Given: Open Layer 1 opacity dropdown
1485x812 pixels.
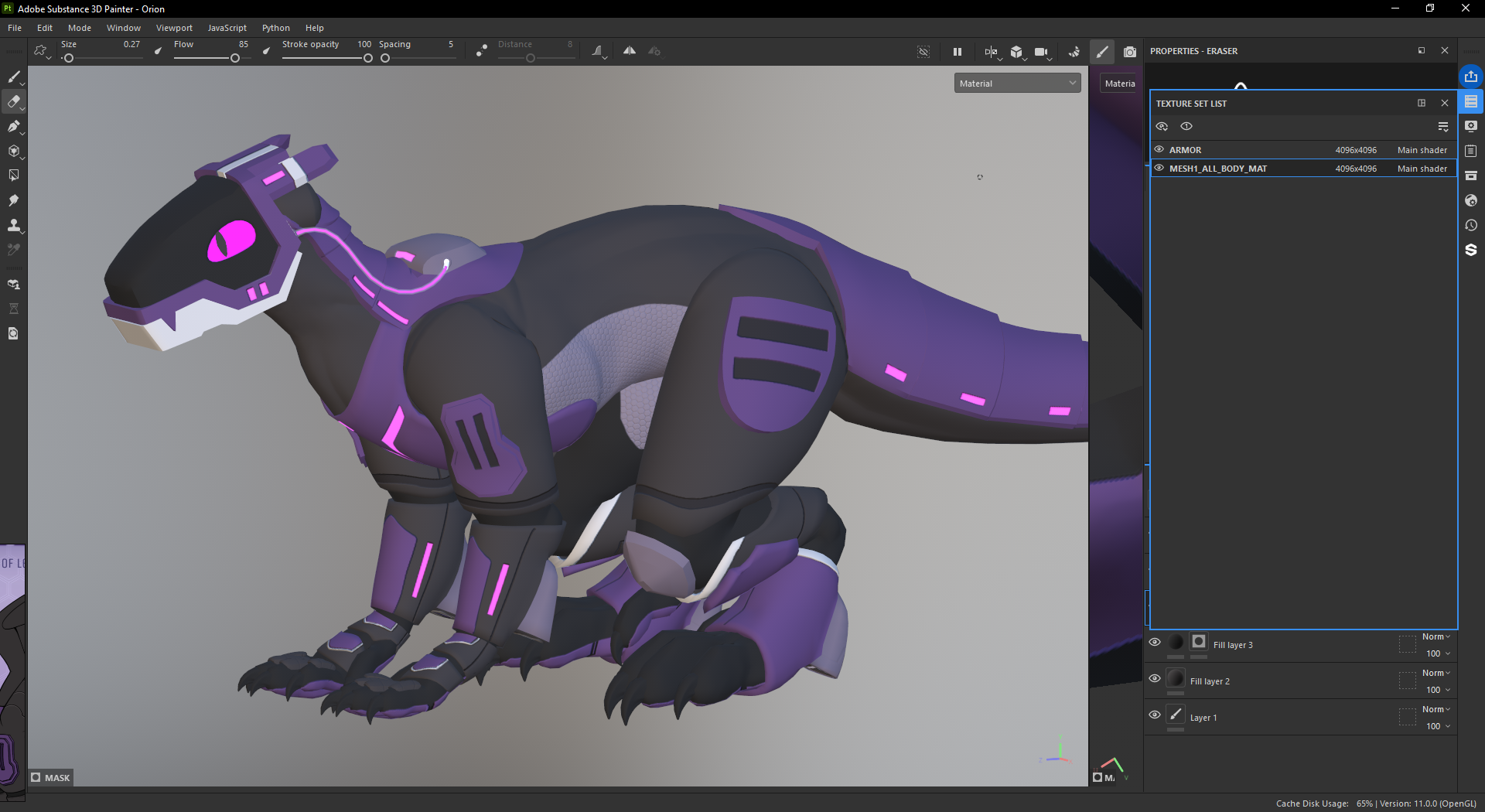Looking at the screenshot, I should coord(1439,726).
